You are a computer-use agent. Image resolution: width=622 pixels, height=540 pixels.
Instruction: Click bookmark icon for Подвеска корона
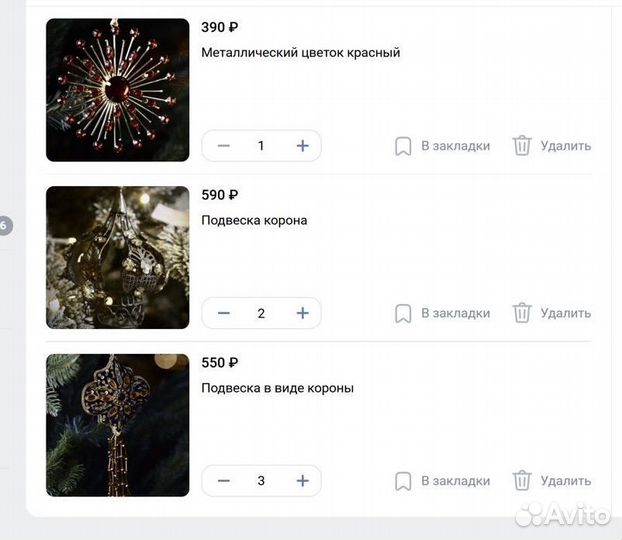[x=403, y=313]
